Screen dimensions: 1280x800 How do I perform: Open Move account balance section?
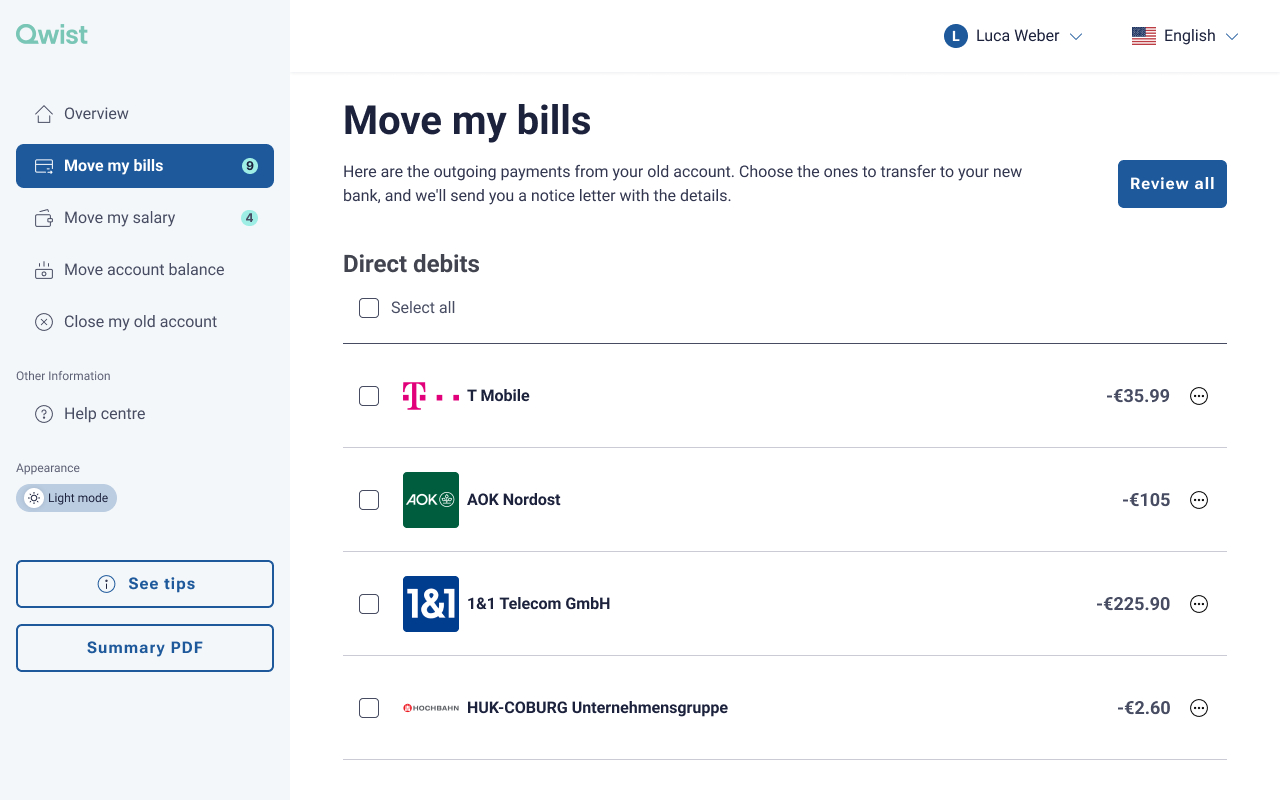[145, 270]
